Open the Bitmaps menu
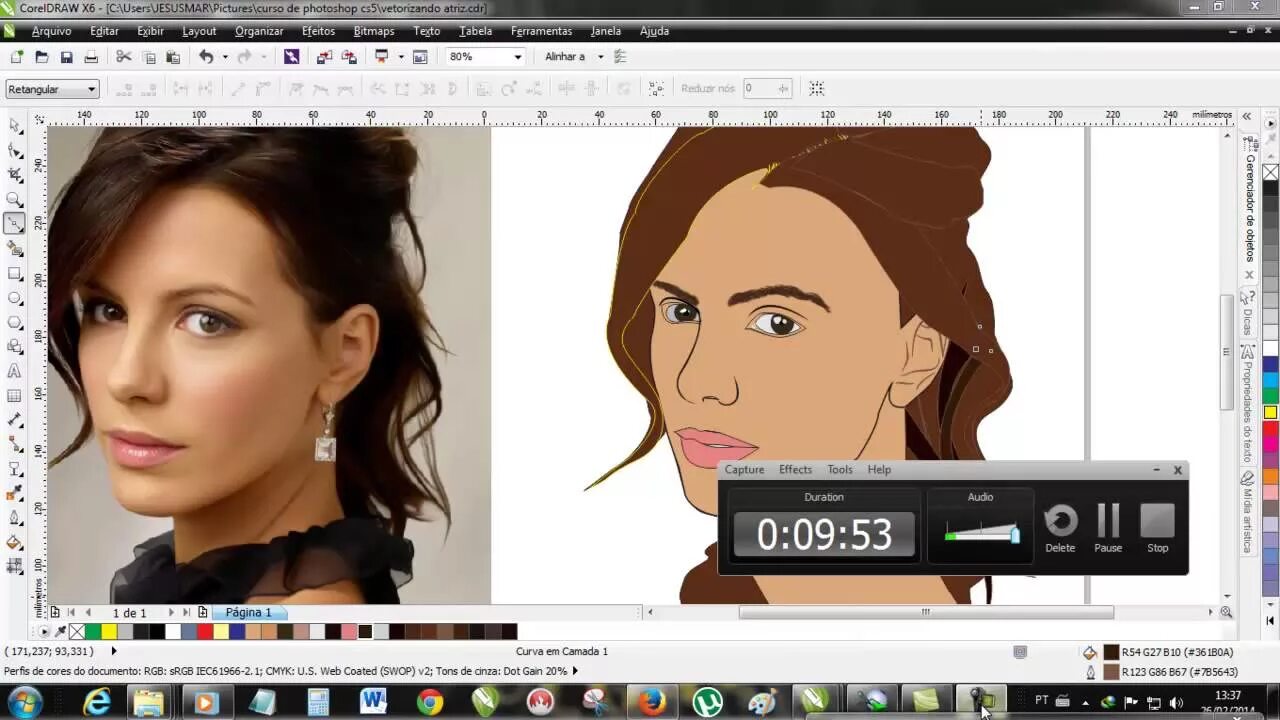 [x=374, y=31]
